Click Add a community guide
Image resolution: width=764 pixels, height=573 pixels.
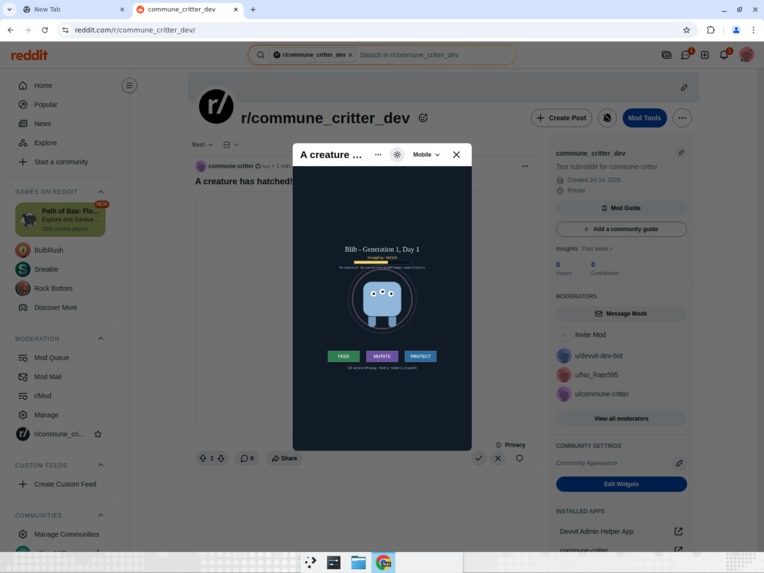(621, 229)
